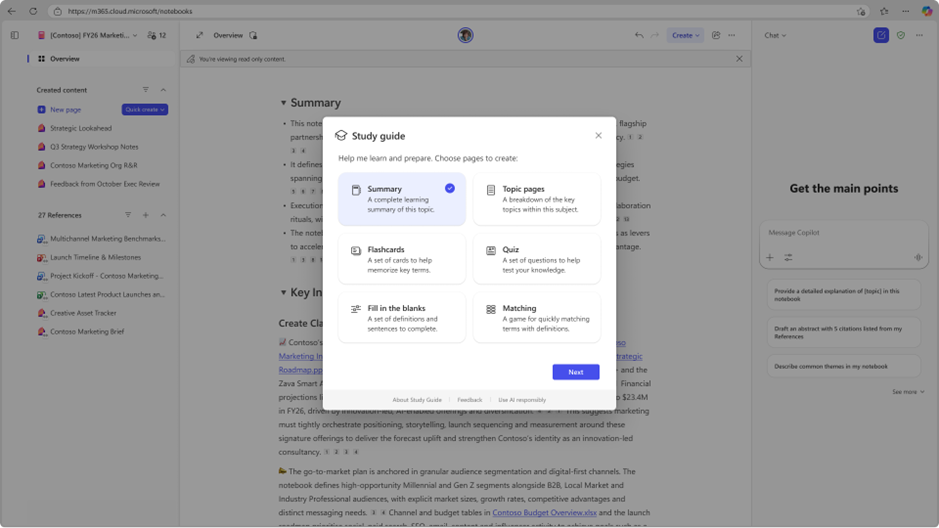This screenshot has width=939, height=528.
Task: Open the Strategic Lookahead page
Action: coord(81,128)
